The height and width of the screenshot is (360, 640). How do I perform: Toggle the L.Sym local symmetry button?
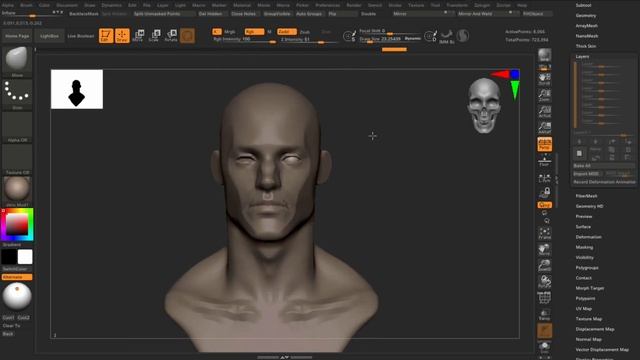click(x=544, y=178)
